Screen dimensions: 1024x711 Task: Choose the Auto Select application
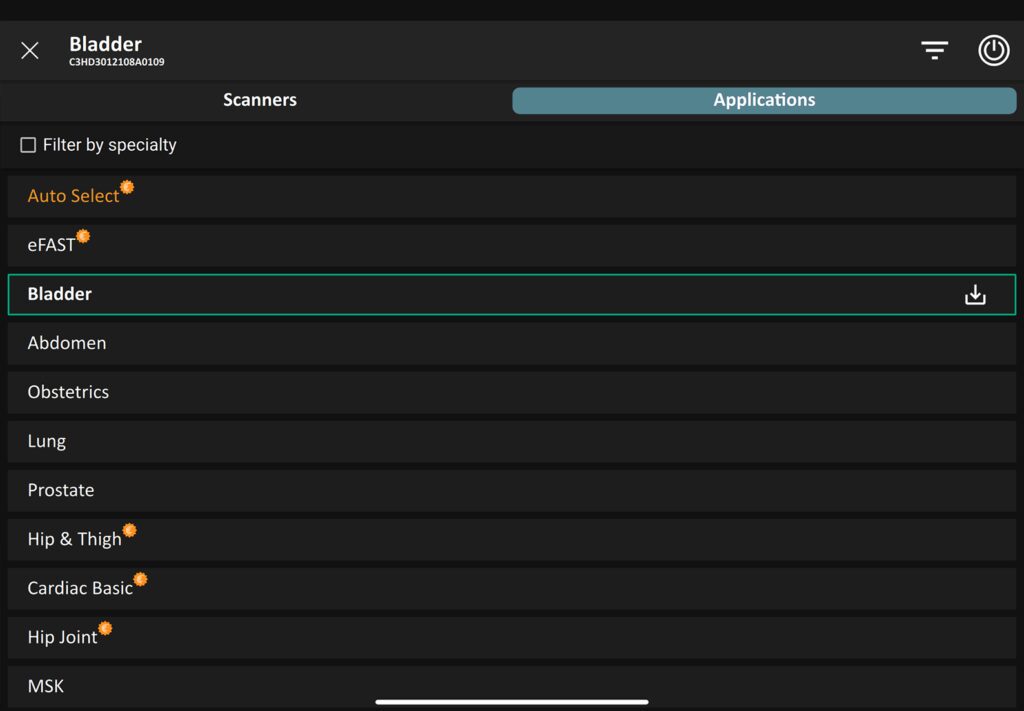point(73,197)
